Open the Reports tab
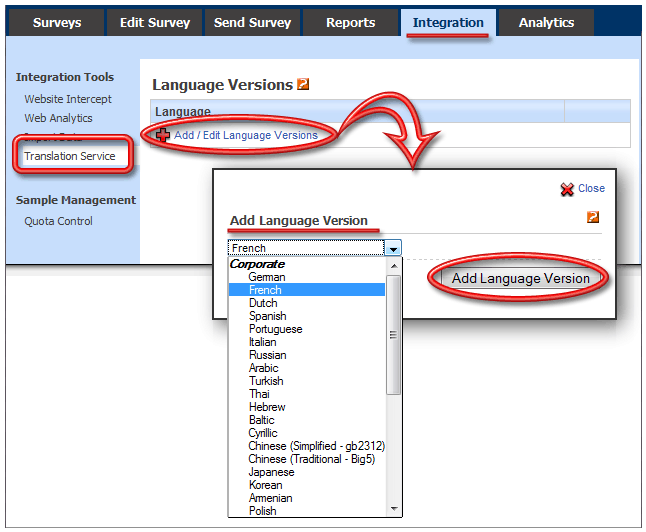Viewport: 646px width, 532px height. pyautogui.click(x=350, y=22)
